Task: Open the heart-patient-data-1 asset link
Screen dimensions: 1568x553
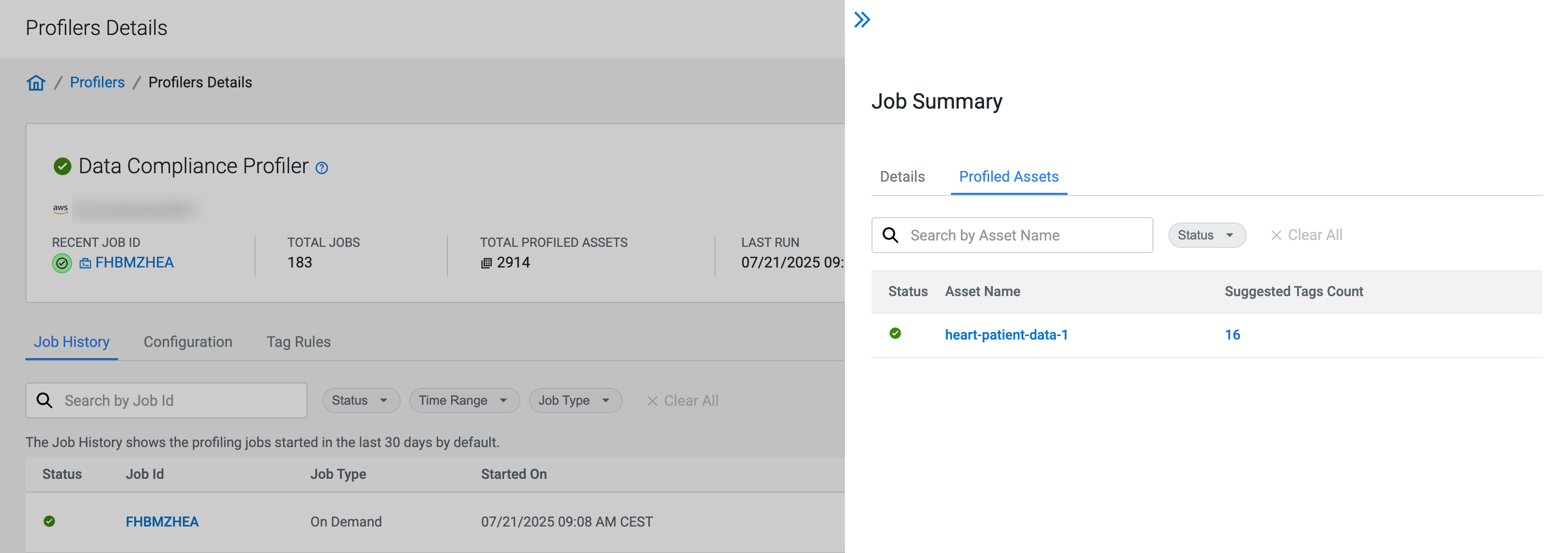Action: [x=1006, y=335]
